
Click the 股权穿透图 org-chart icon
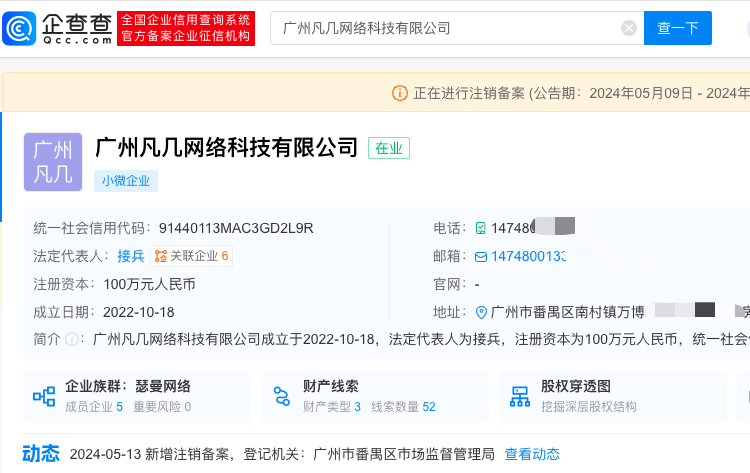point(520,396)
